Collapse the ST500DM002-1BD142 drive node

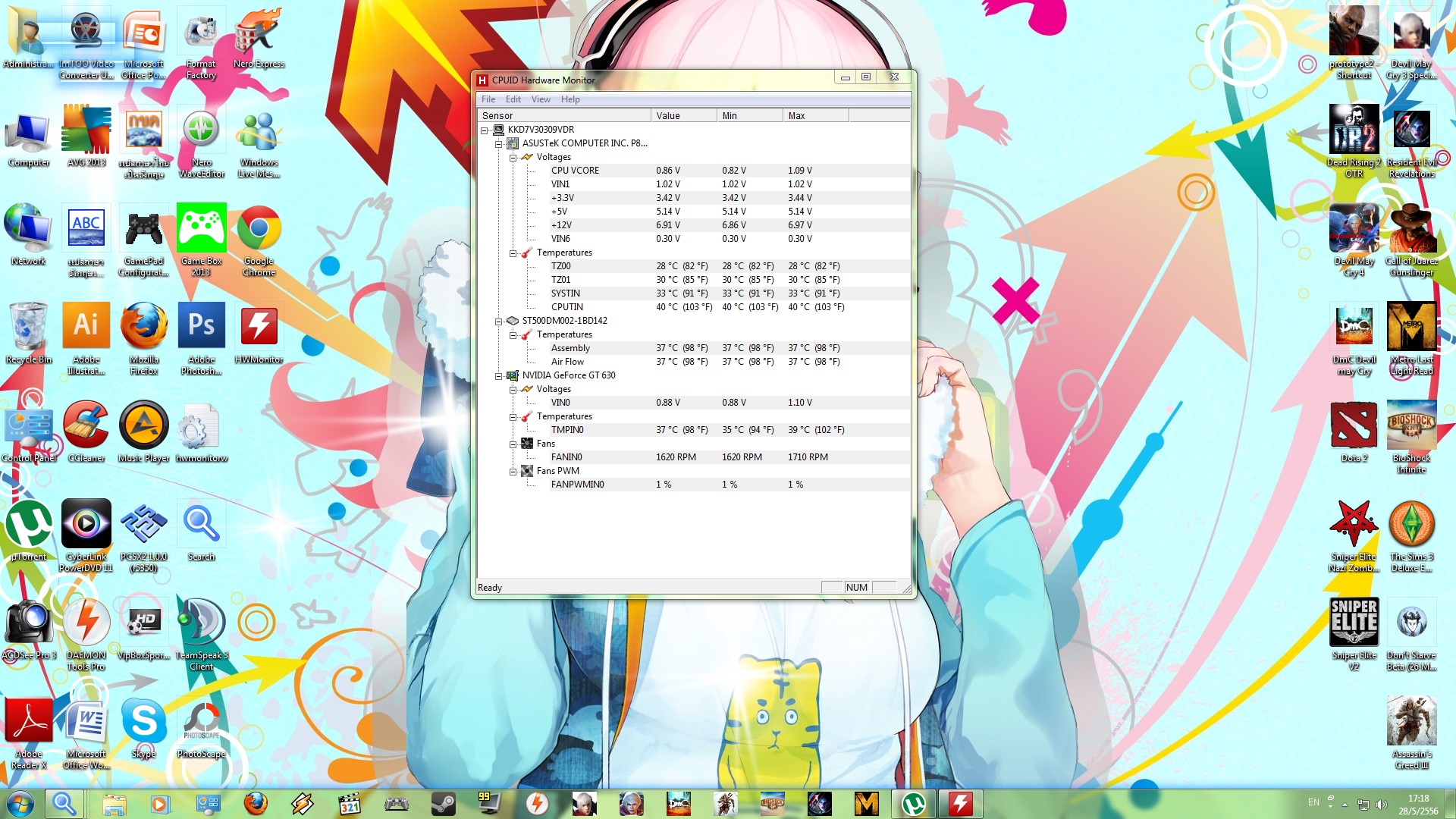tap(499, 322)
